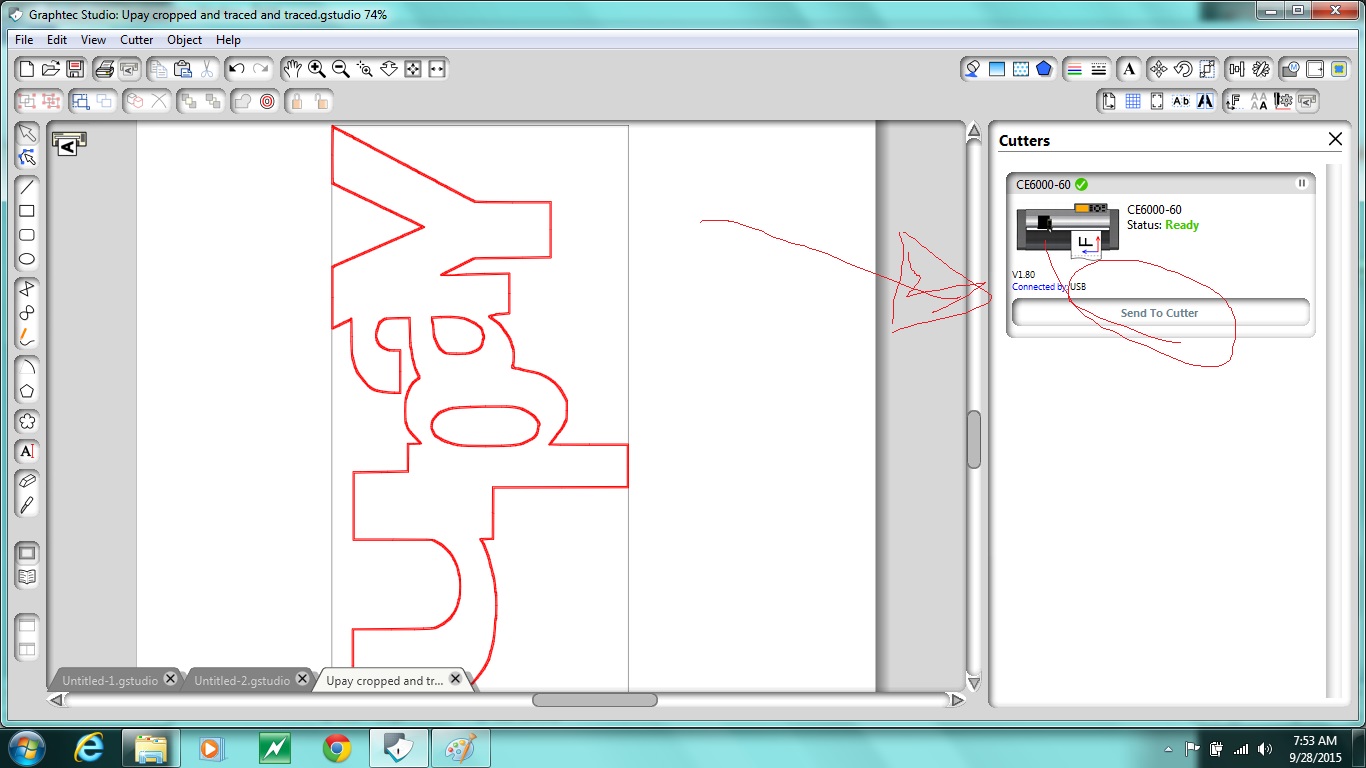The width and height of the screenshot is (1366, 768).
Task: Open the Library book icon
Action: pyautogui.click(x=27, y=577)
